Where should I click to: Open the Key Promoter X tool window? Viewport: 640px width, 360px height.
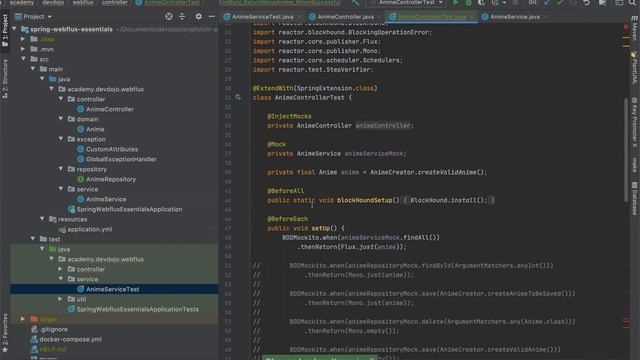[x=635, y=122]
